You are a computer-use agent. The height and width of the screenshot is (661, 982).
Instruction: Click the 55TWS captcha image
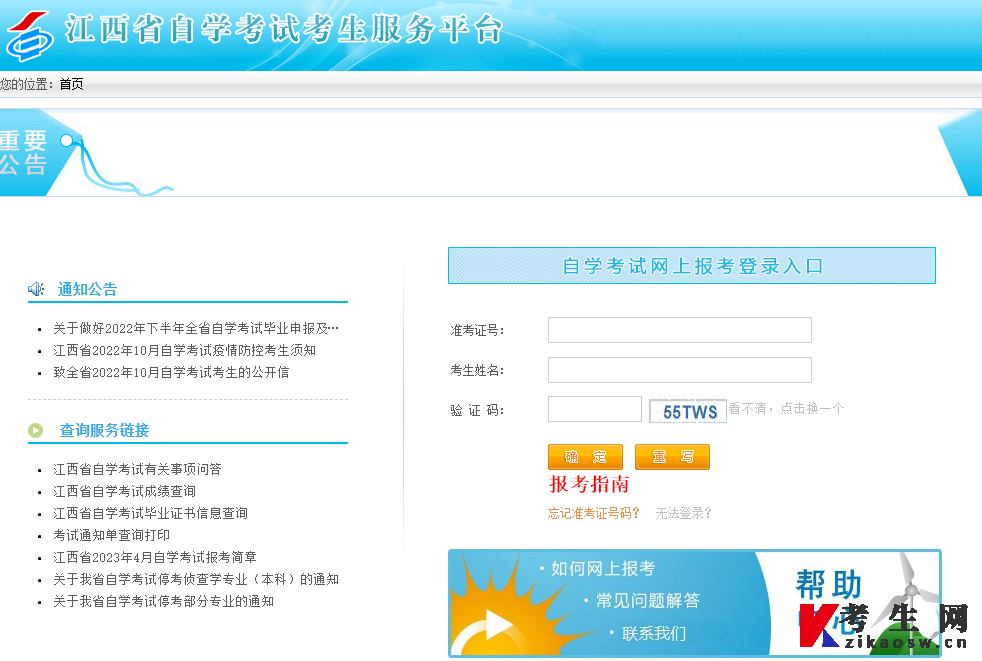coord(689,411)
